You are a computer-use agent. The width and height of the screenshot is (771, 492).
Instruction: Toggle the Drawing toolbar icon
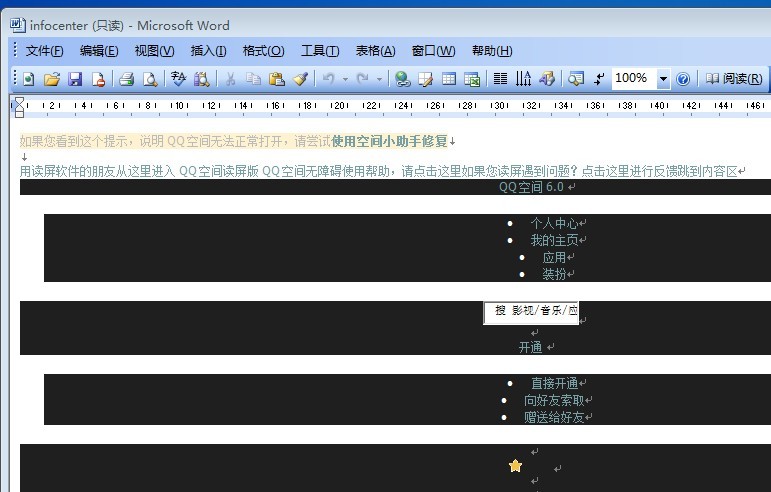pyautogui.click(x=547, y=79)
